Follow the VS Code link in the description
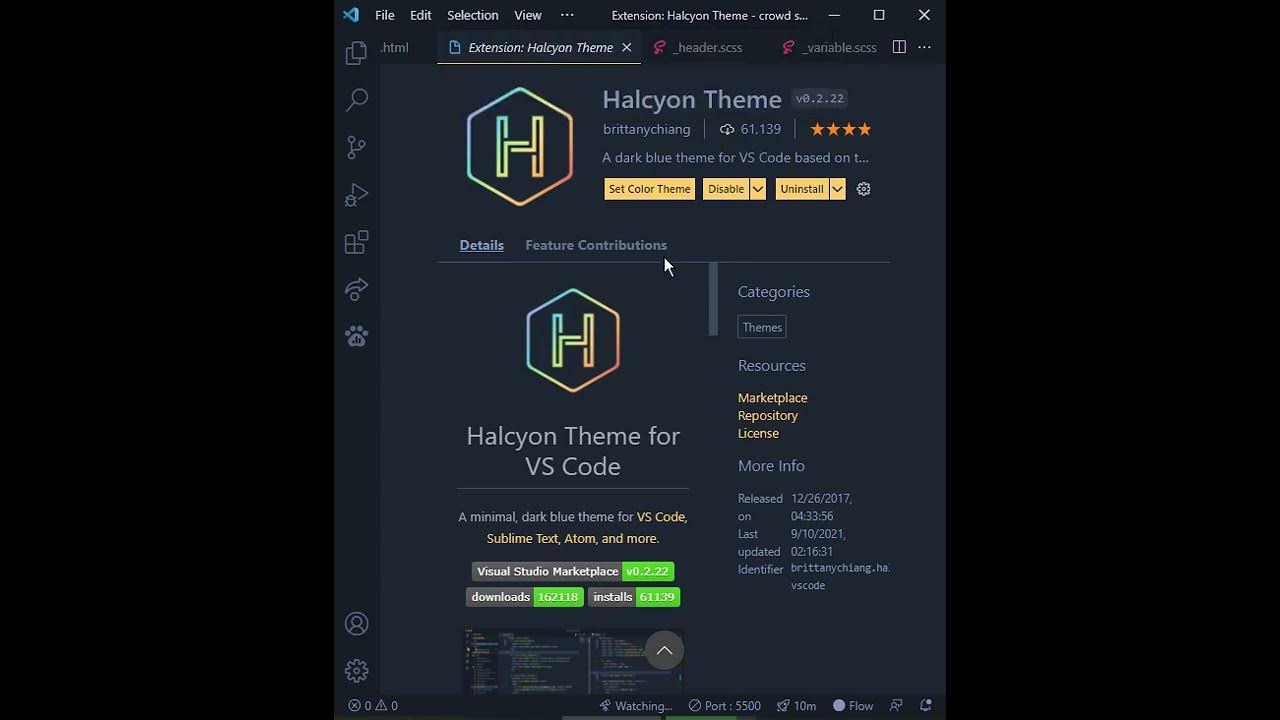 click(x=661, y=517)
